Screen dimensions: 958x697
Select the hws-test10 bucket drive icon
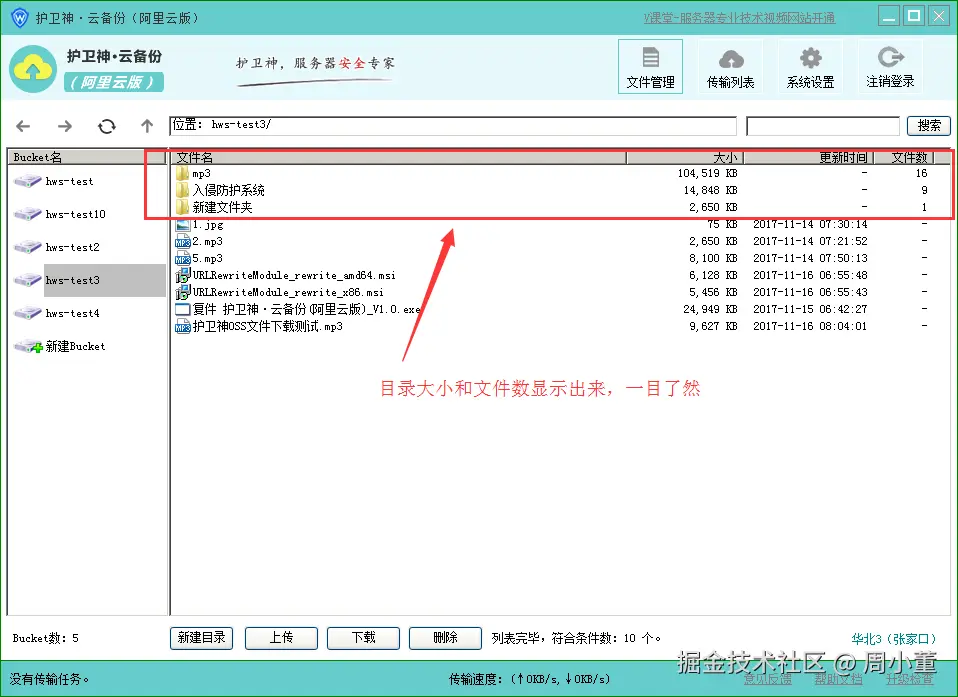tap(27, 214)
